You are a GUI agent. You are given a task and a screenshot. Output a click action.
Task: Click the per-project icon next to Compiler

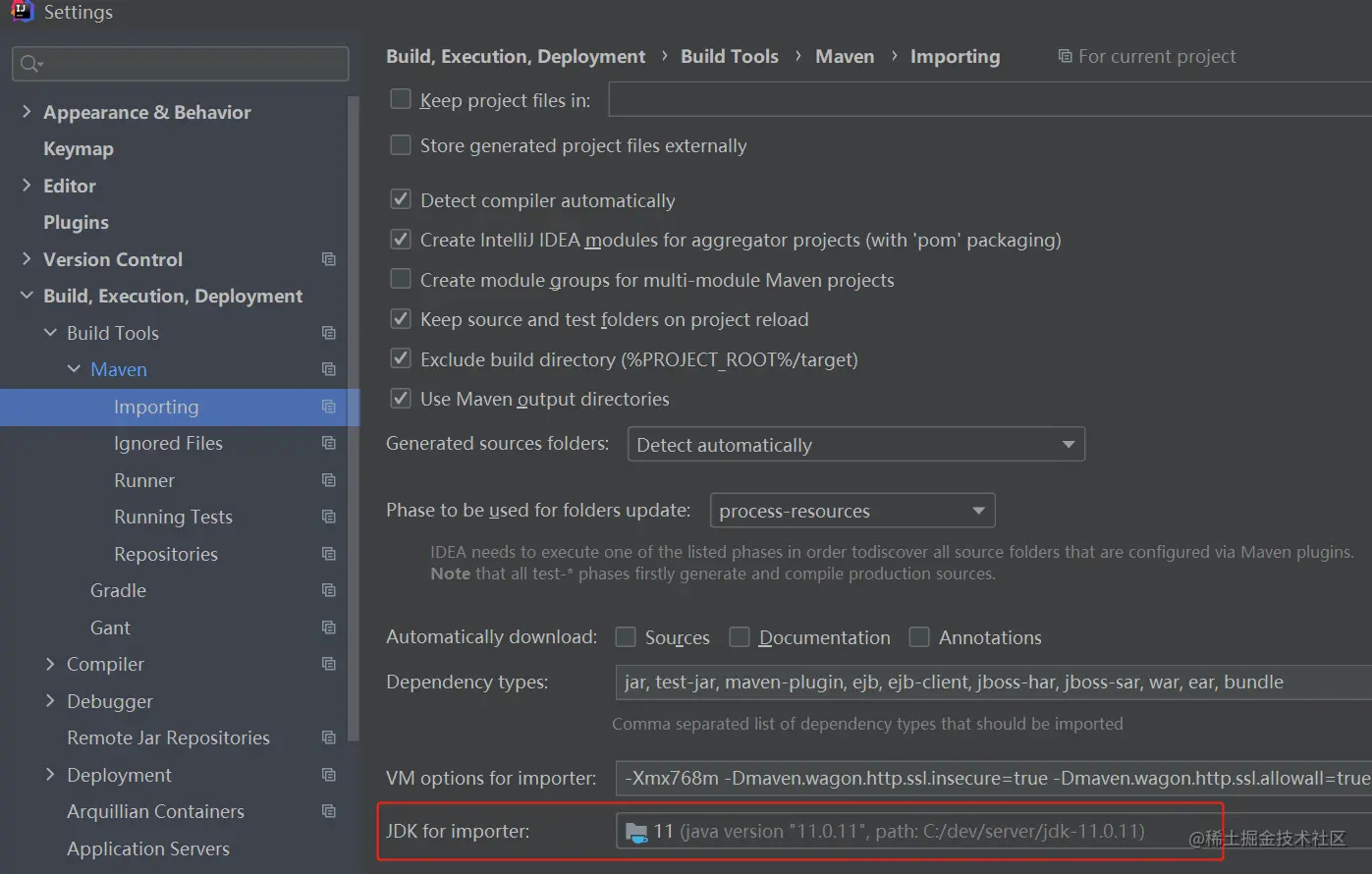[x=329, y=664]
